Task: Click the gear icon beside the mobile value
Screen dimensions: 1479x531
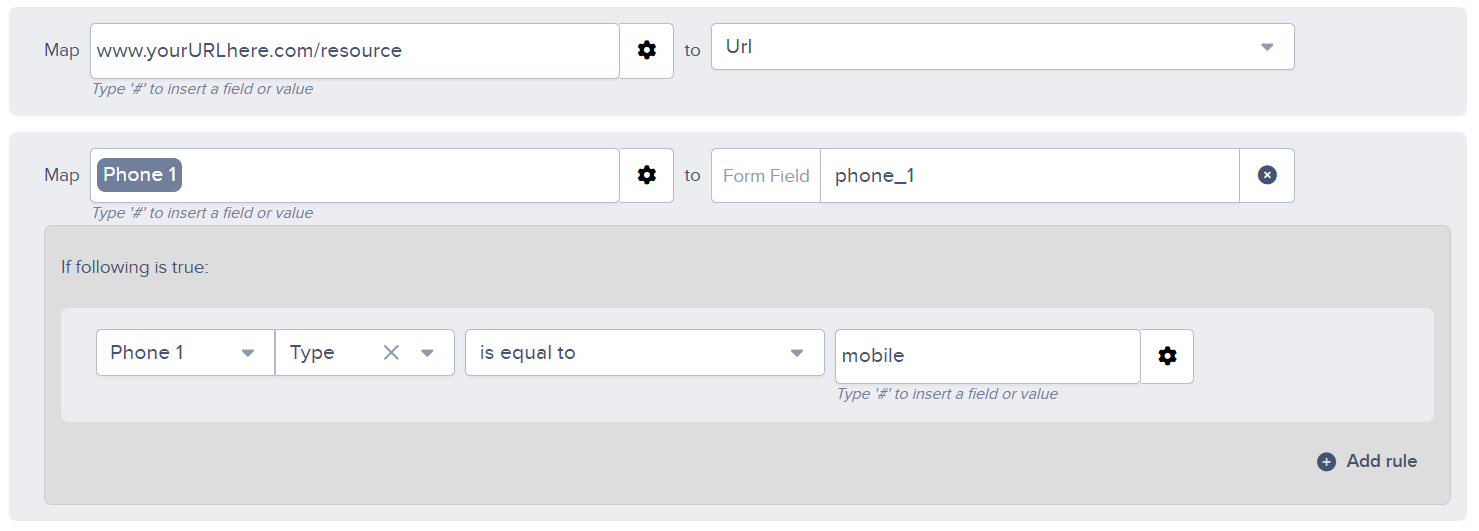Action: click(x=1167, y=356)
